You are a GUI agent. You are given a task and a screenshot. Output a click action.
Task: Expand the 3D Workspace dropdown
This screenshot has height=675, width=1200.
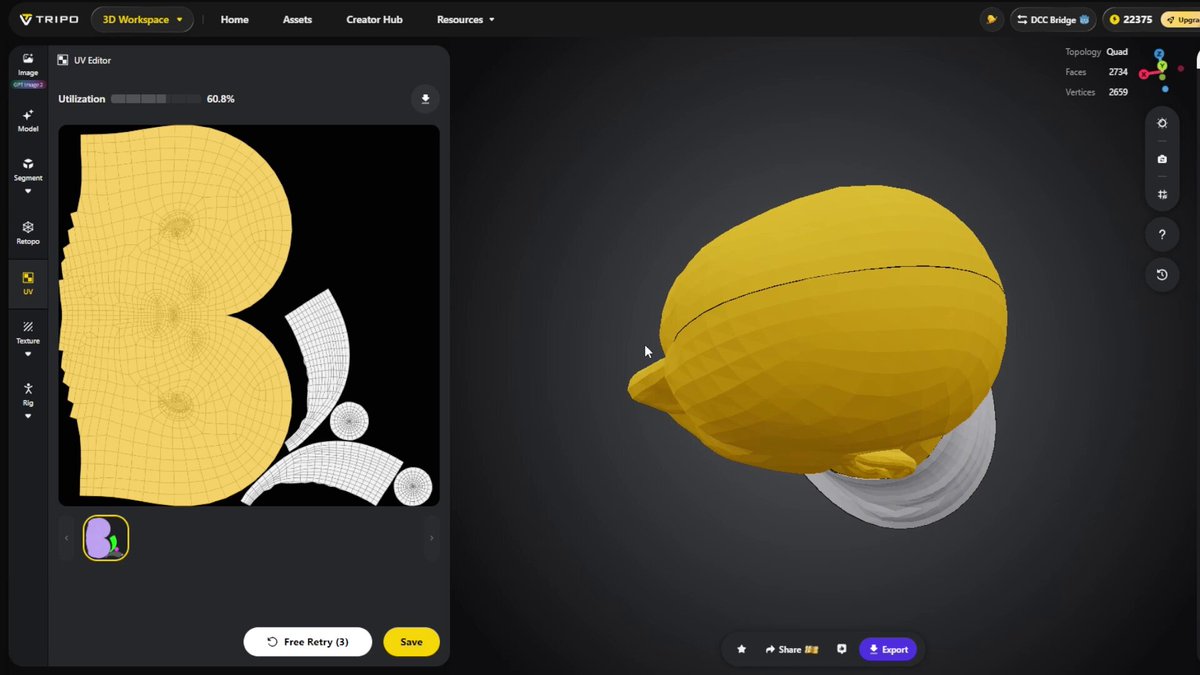pyautogui.click(x=143, y=19)
